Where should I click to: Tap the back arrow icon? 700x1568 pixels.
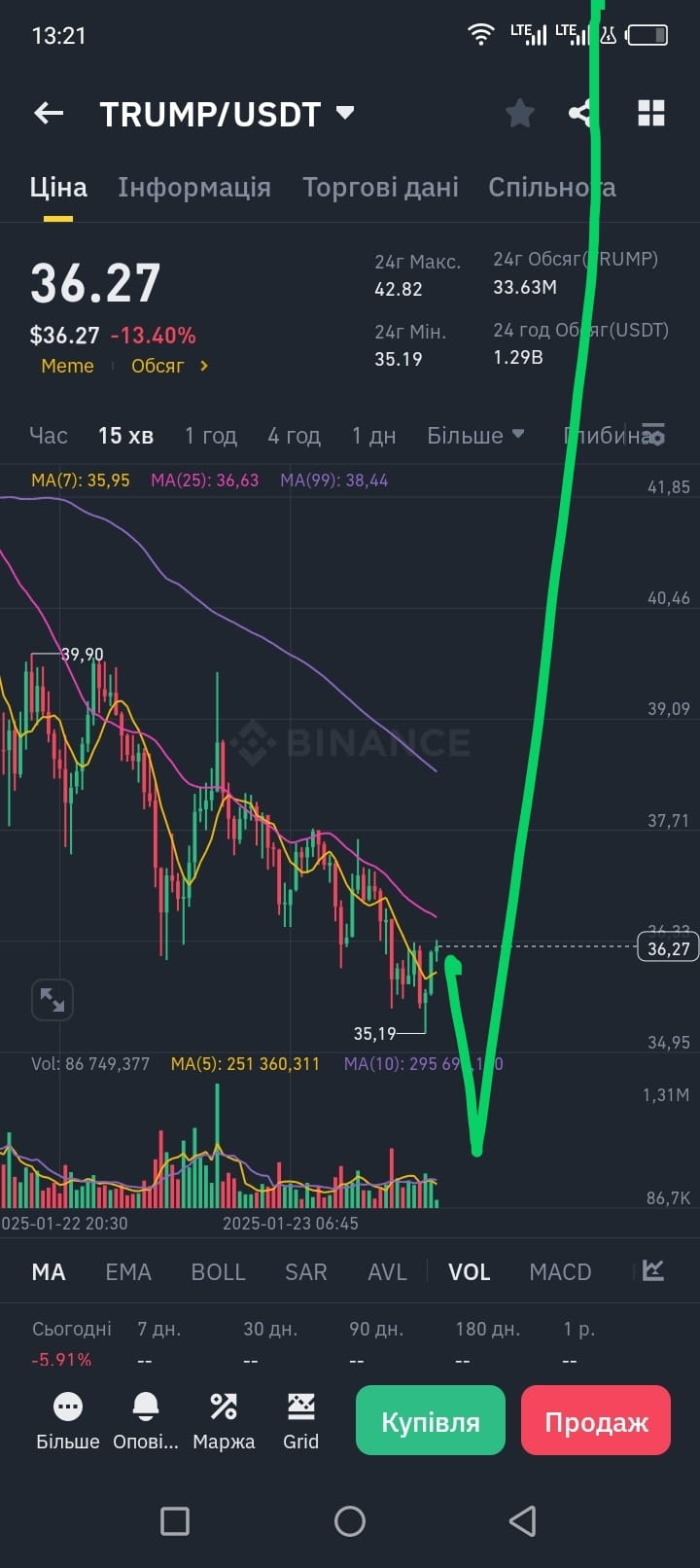(x=49, y=114)
